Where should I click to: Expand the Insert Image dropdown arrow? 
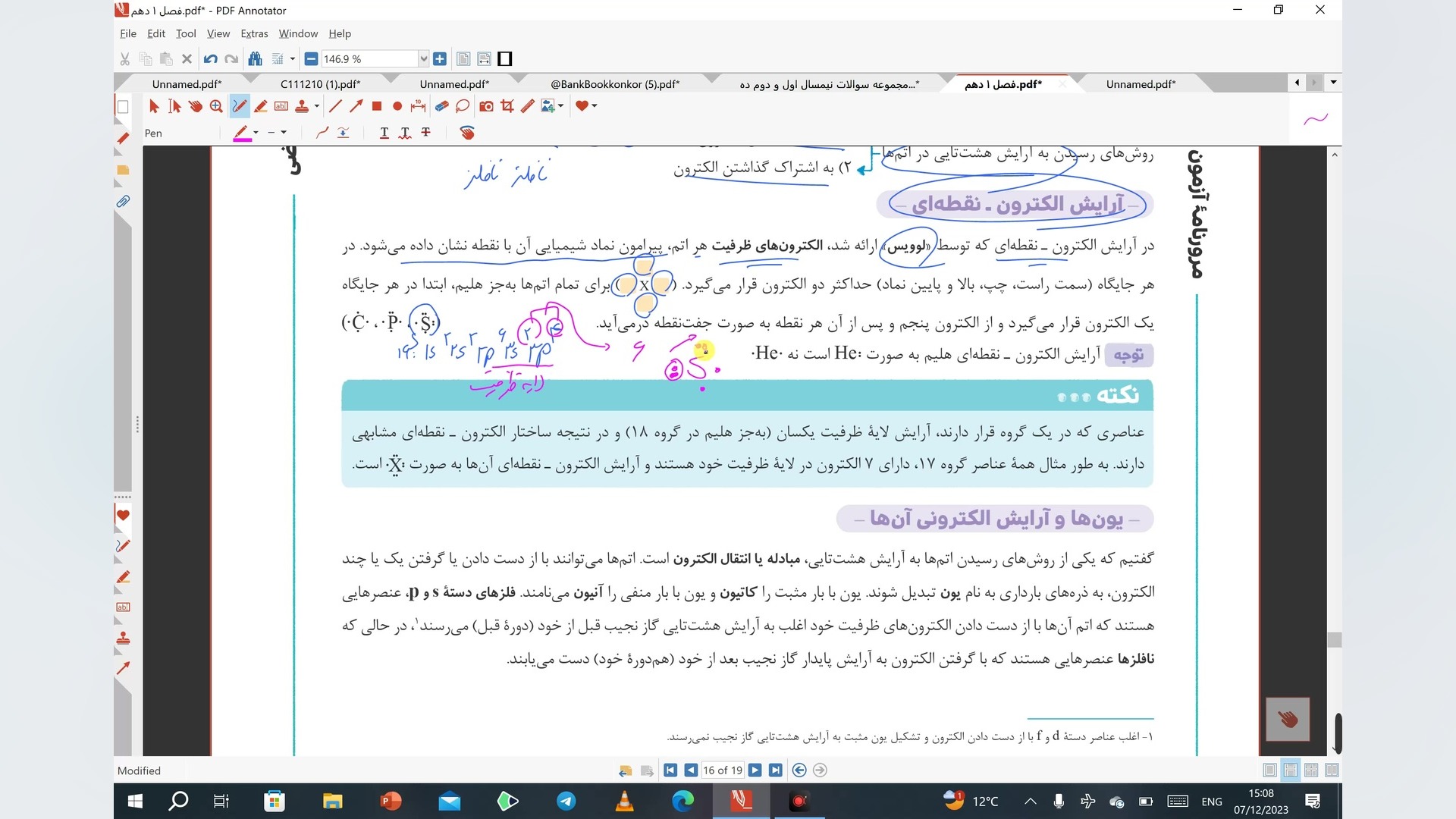pyautogui.click(x=561, y=106)
